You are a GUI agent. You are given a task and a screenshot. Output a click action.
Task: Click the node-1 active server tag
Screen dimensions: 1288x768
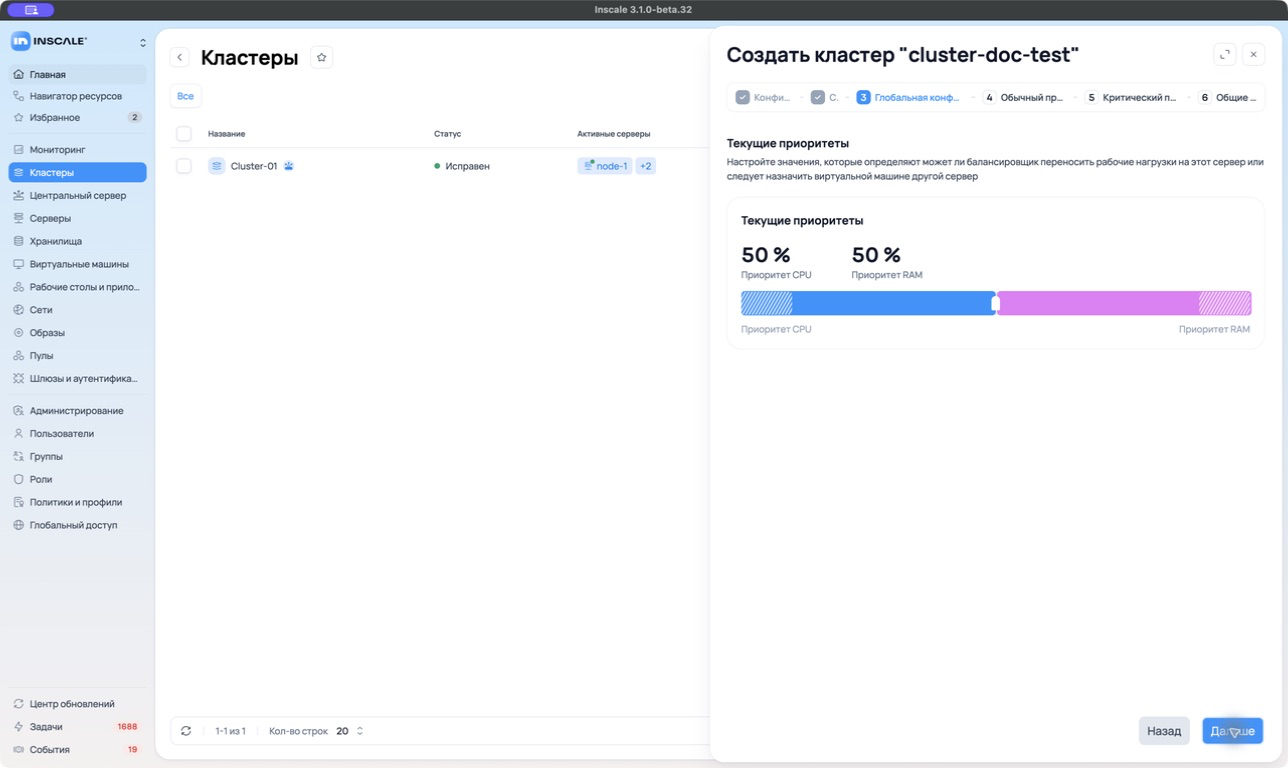(605, 166)
